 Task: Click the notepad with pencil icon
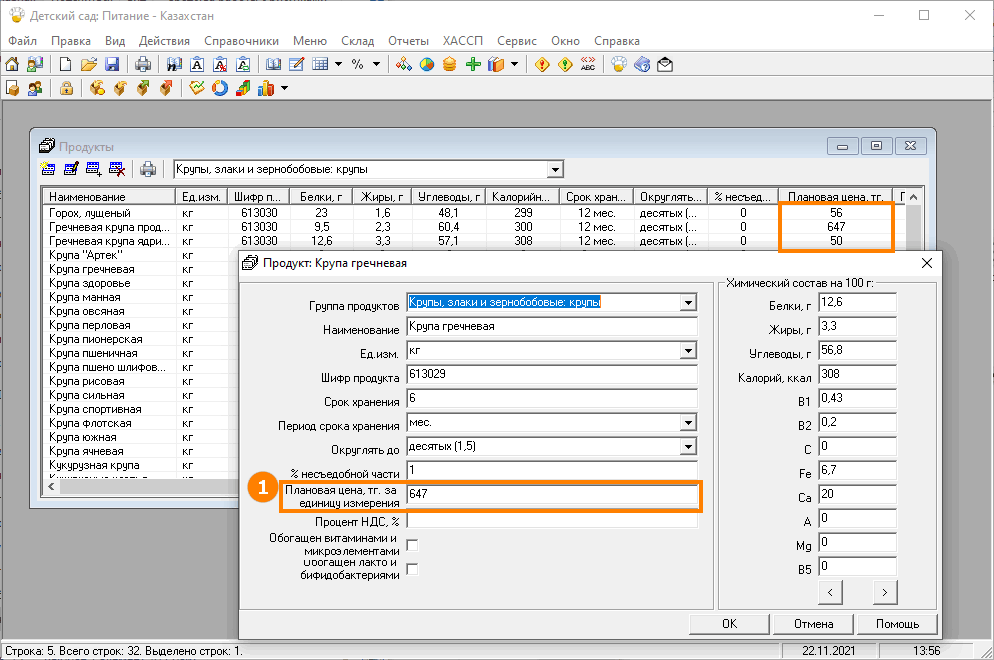point(296,64)
